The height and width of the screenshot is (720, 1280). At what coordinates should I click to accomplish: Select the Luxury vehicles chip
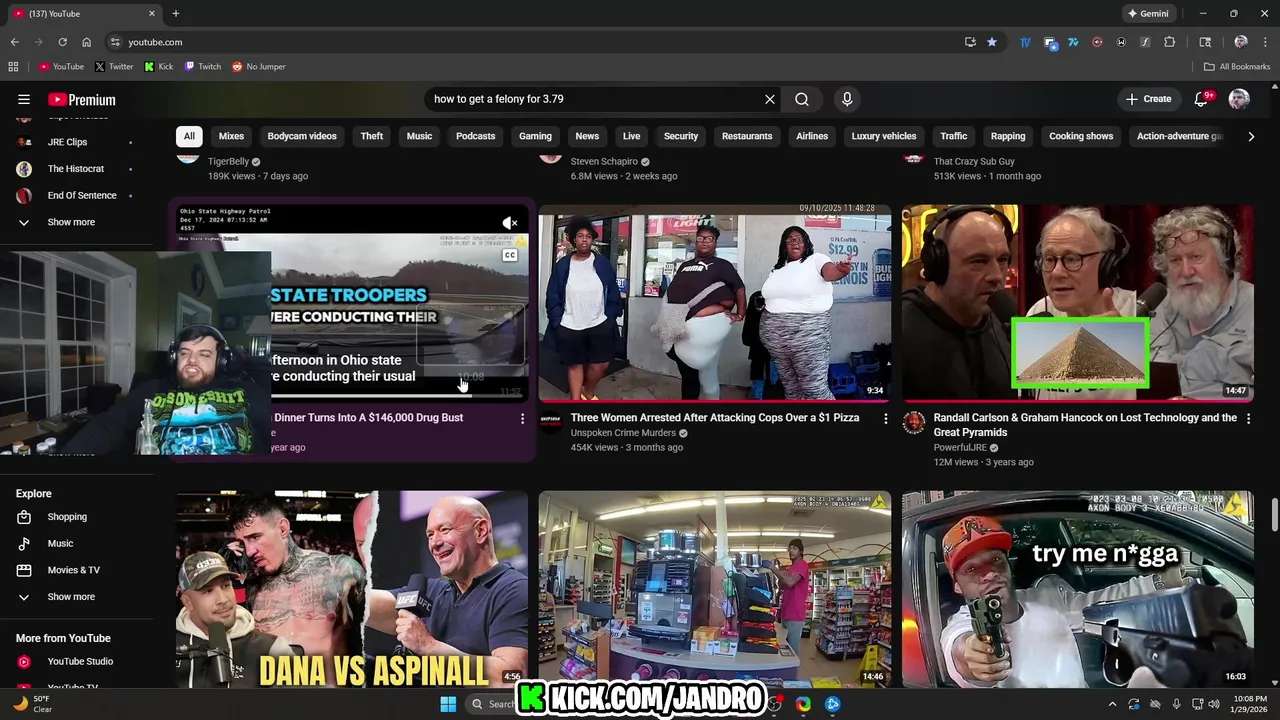884,136
